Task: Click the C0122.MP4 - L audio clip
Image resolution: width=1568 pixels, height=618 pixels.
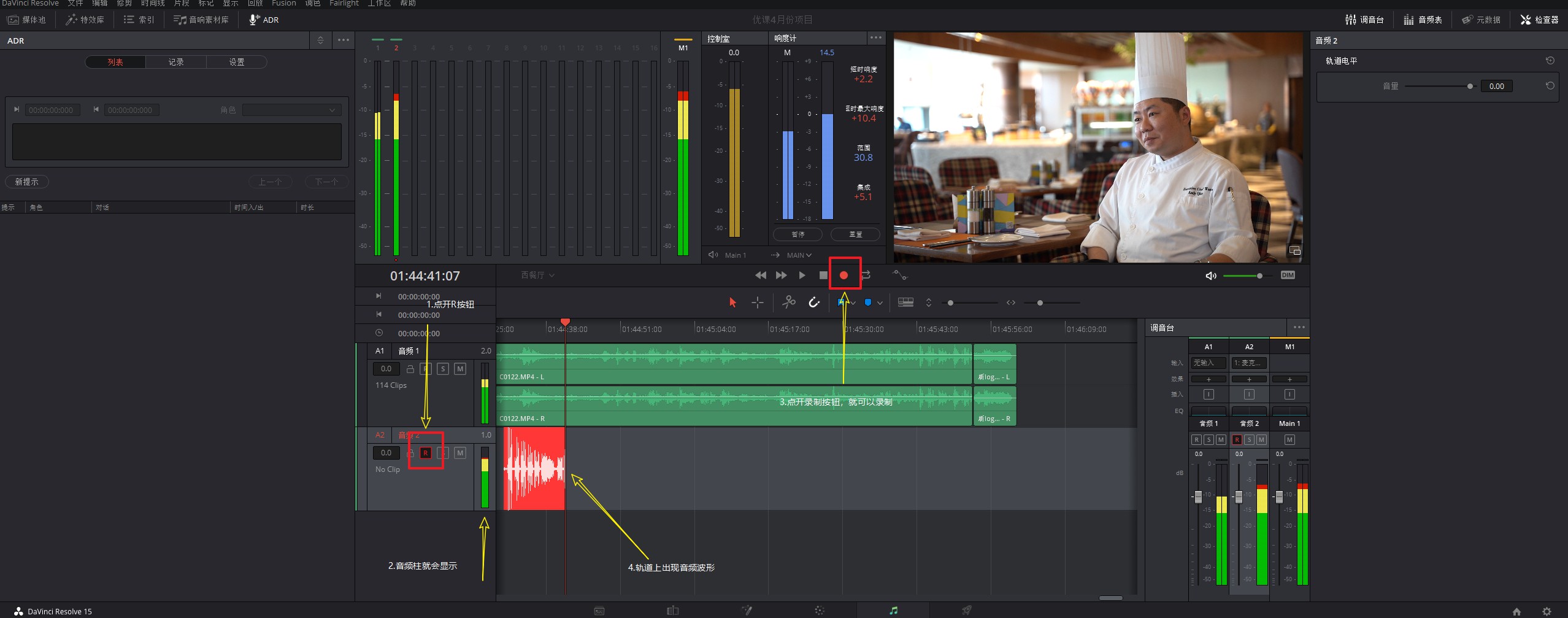Action: 734,364
